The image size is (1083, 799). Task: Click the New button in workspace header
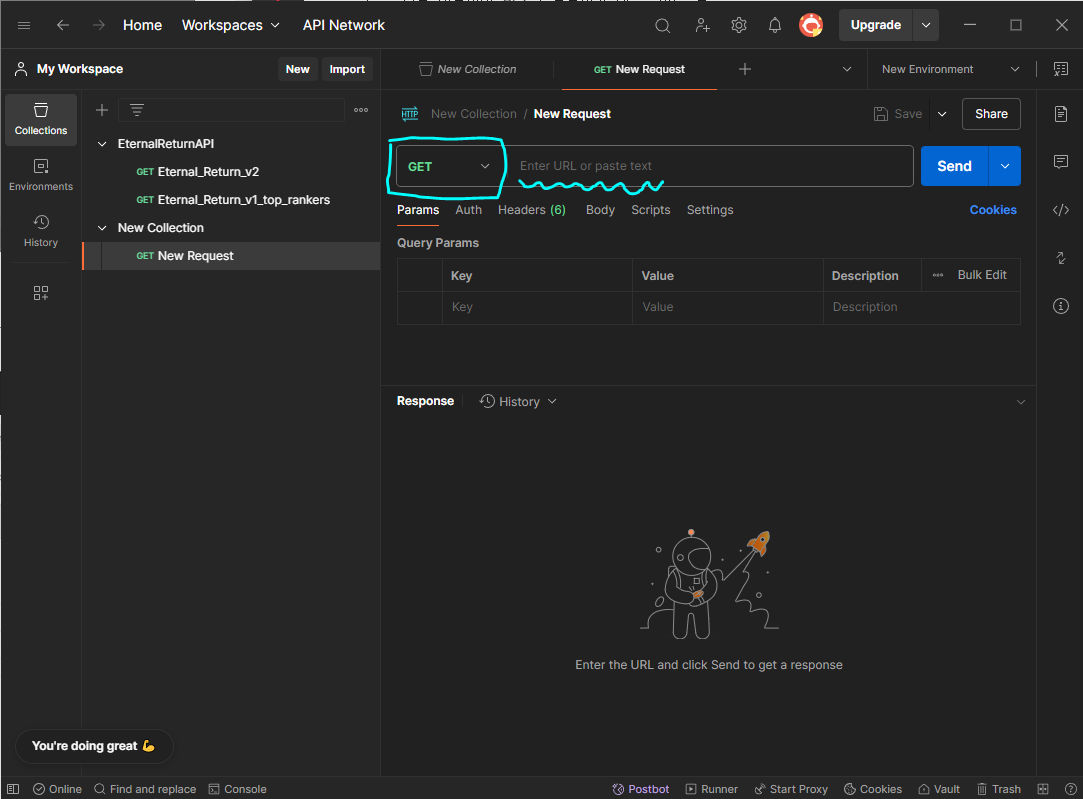298,69
